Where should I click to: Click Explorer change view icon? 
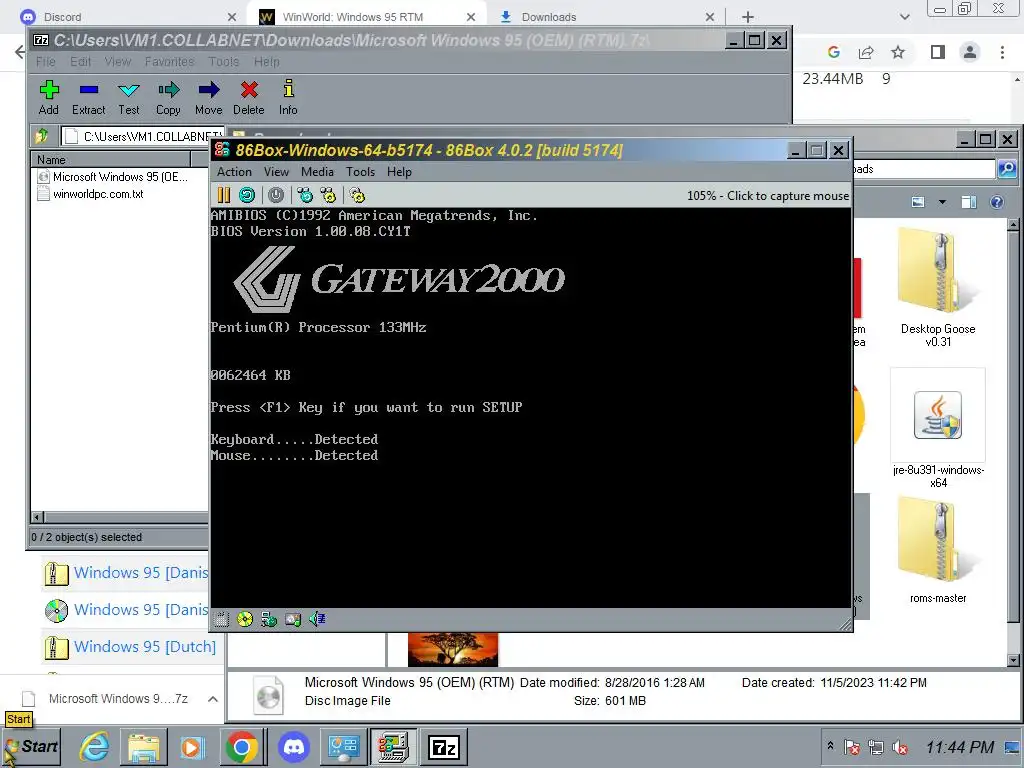click(918, 202)
